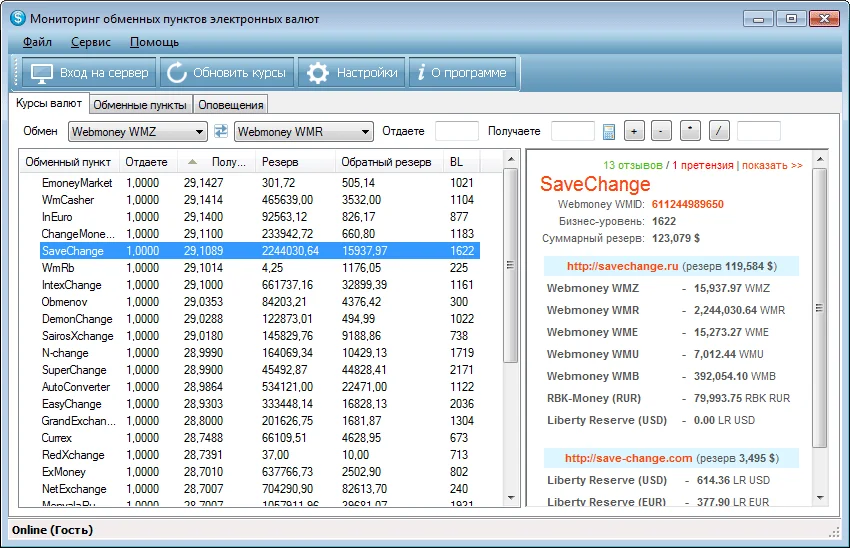Click the показать >> reviews link

[771, 165]
